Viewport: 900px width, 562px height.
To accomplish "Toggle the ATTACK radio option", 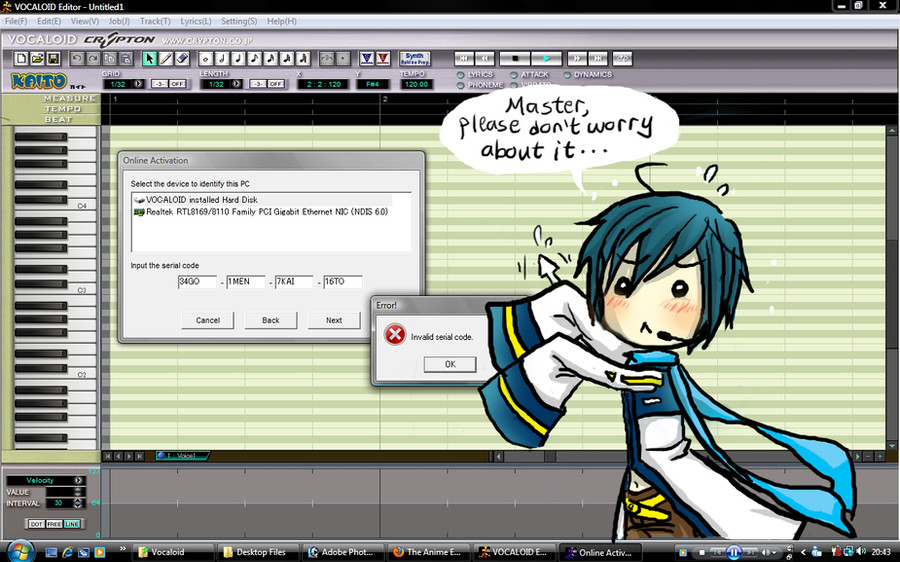I will click(x=514, y=75).
